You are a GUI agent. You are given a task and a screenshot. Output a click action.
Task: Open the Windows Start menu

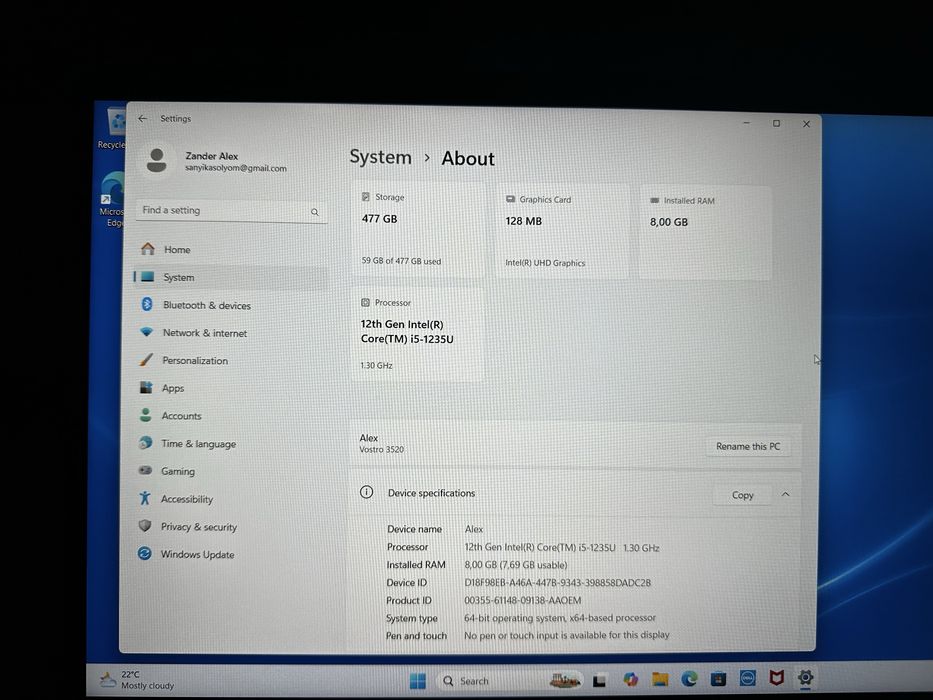pyautogui.click(x=418, y=681)
